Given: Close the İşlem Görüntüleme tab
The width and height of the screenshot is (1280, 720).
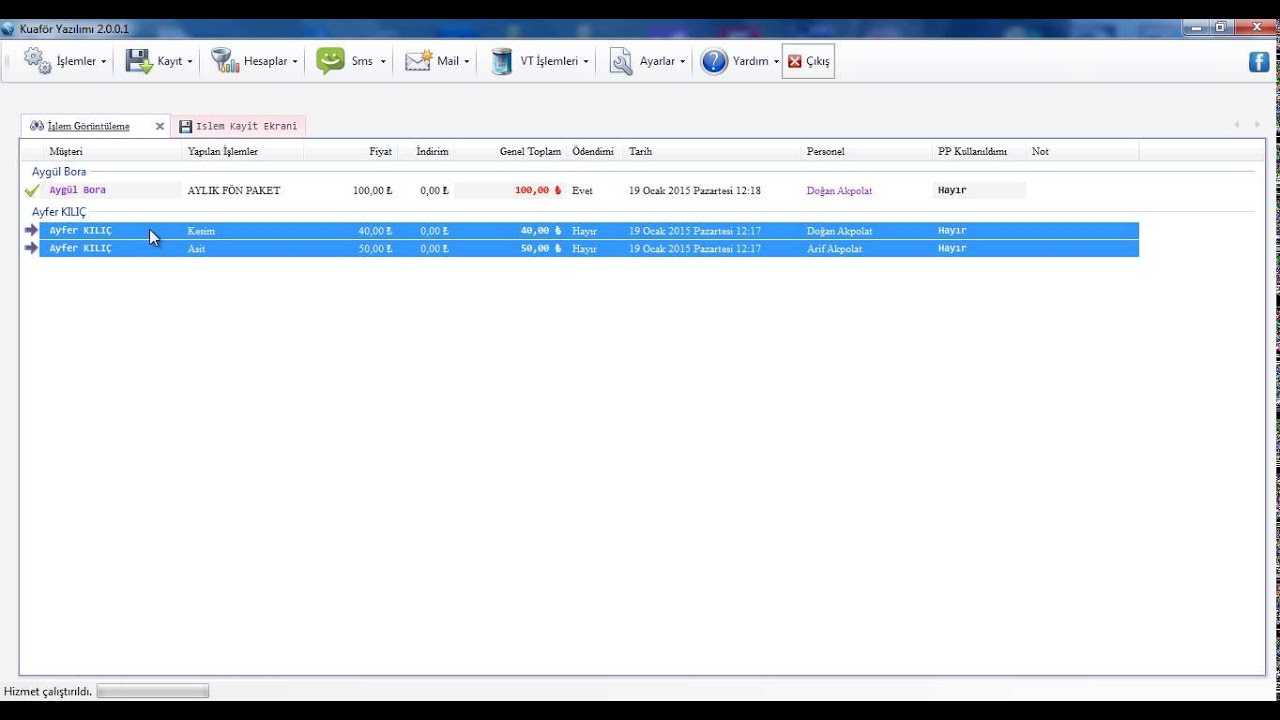Looking at the screenshot, I should click(160, 127).
